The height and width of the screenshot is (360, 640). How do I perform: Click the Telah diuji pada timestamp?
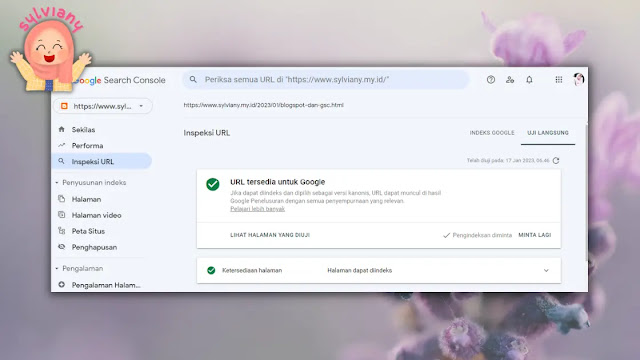[x=508, y=160]
